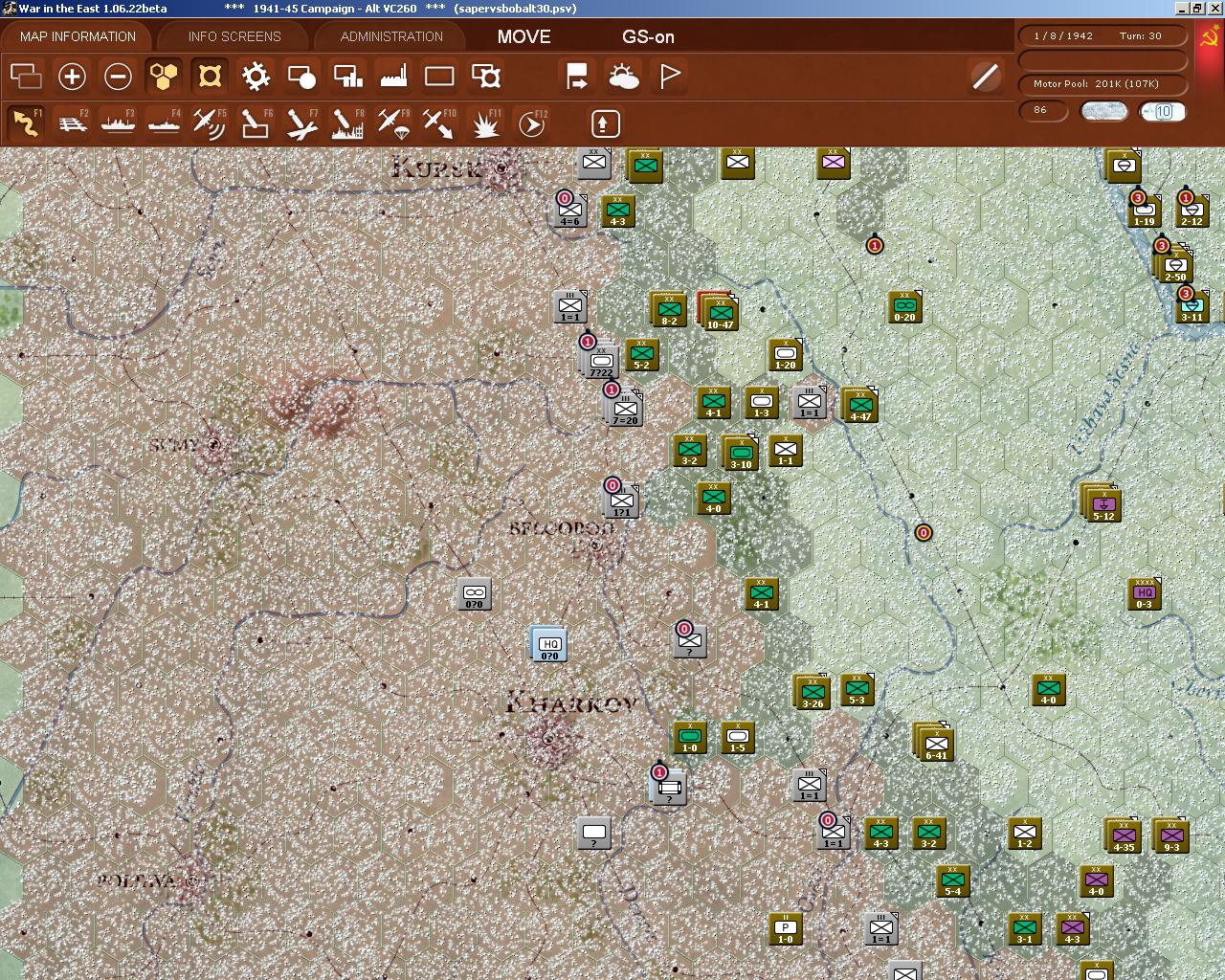Toggle the hex grid display
Screen dimensions: 1225x980
pos(164,76)
